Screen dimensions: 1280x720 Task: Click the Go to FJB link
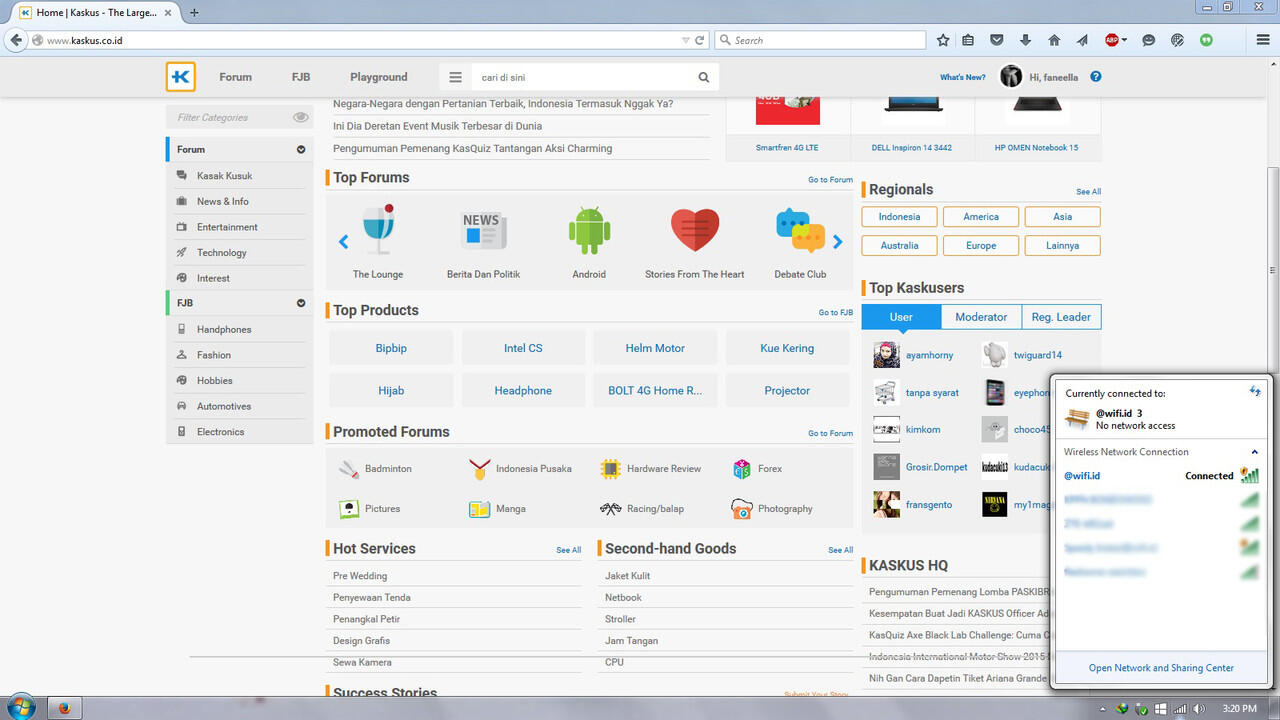point(836,313)
